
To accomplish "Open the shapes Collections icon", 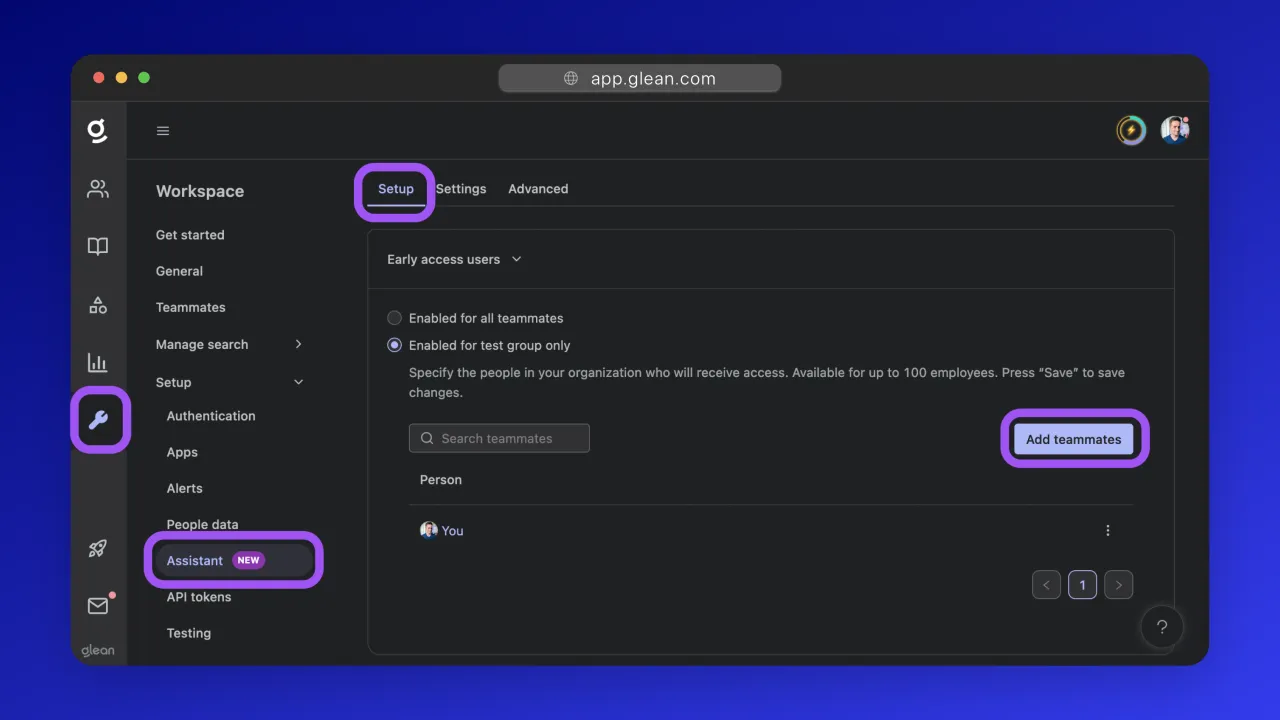I will point(98,305).
